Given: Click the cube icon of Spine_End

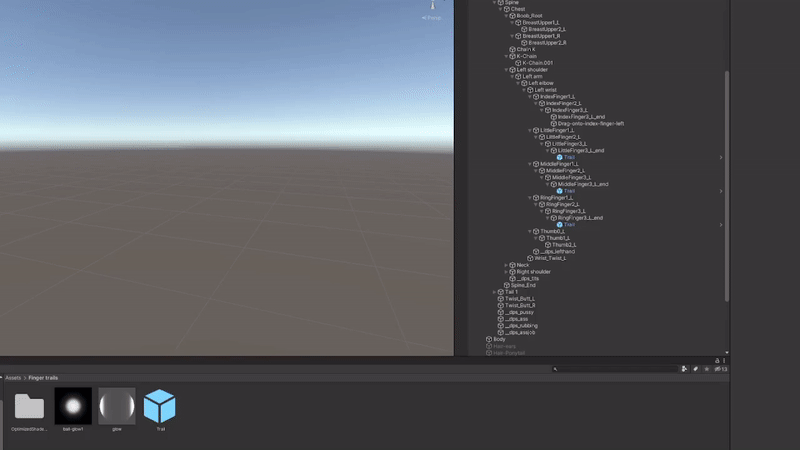Looking at the screenshot, I should 507,285.
